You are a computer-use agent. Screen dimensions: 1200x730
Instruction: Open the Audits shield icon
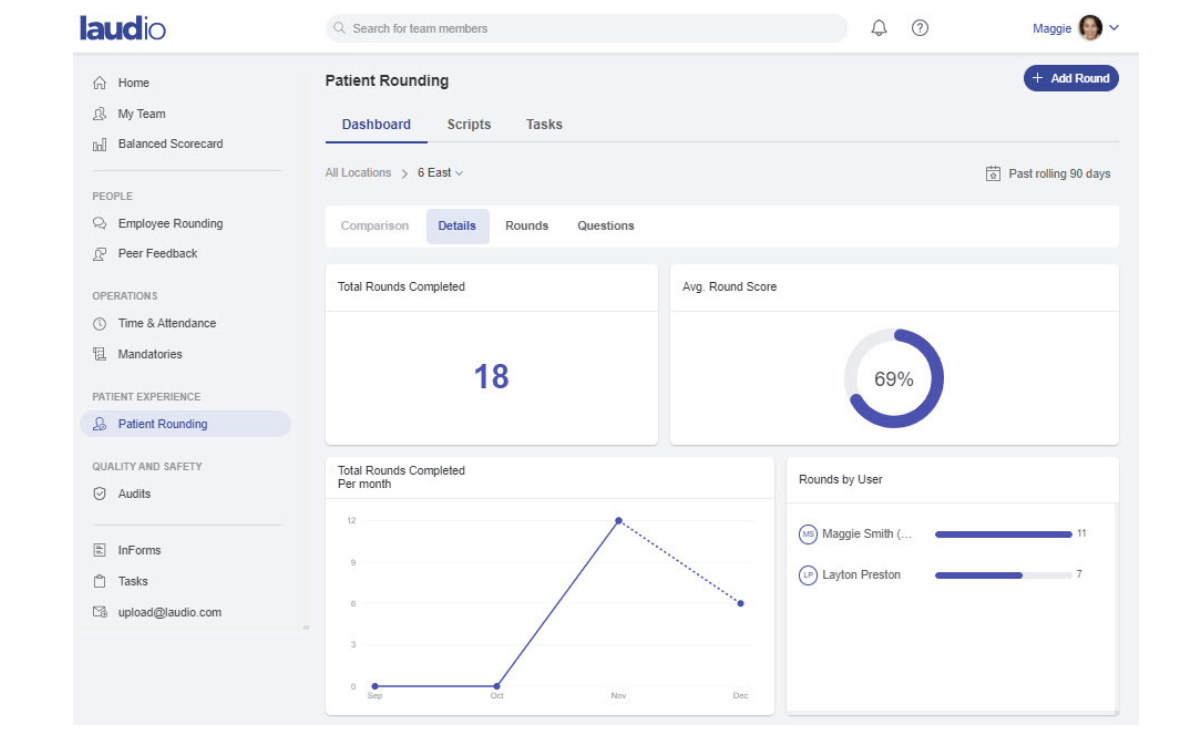pyautogui.click(x=100, y=494)
